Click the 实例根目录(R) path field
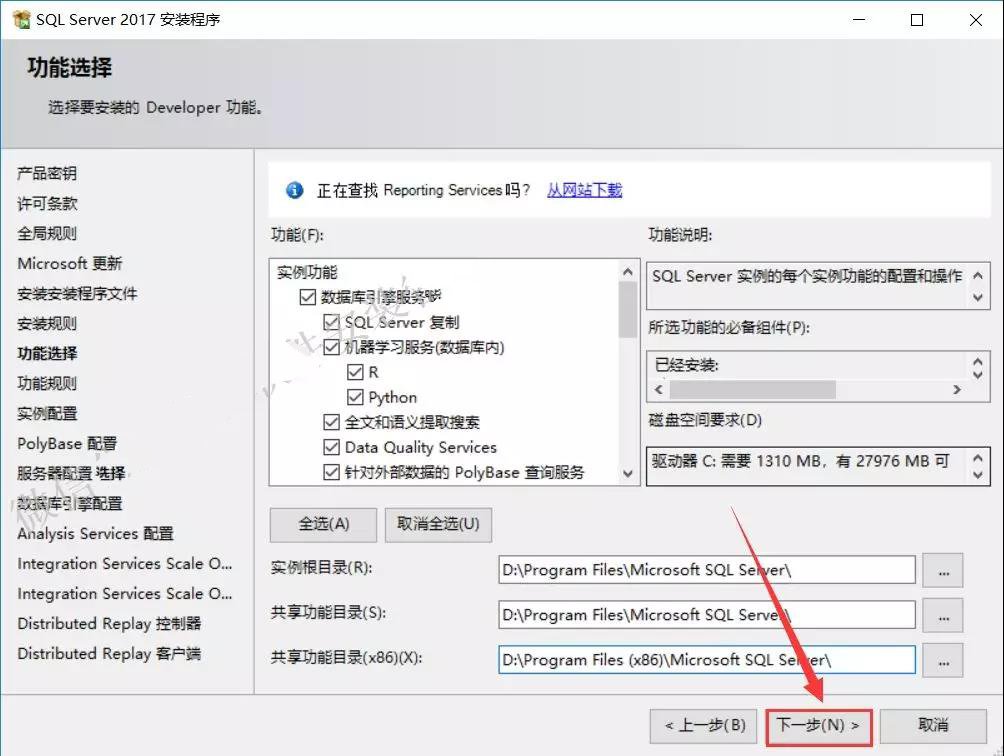1004x756 pixels. click(x=707, y=570)
